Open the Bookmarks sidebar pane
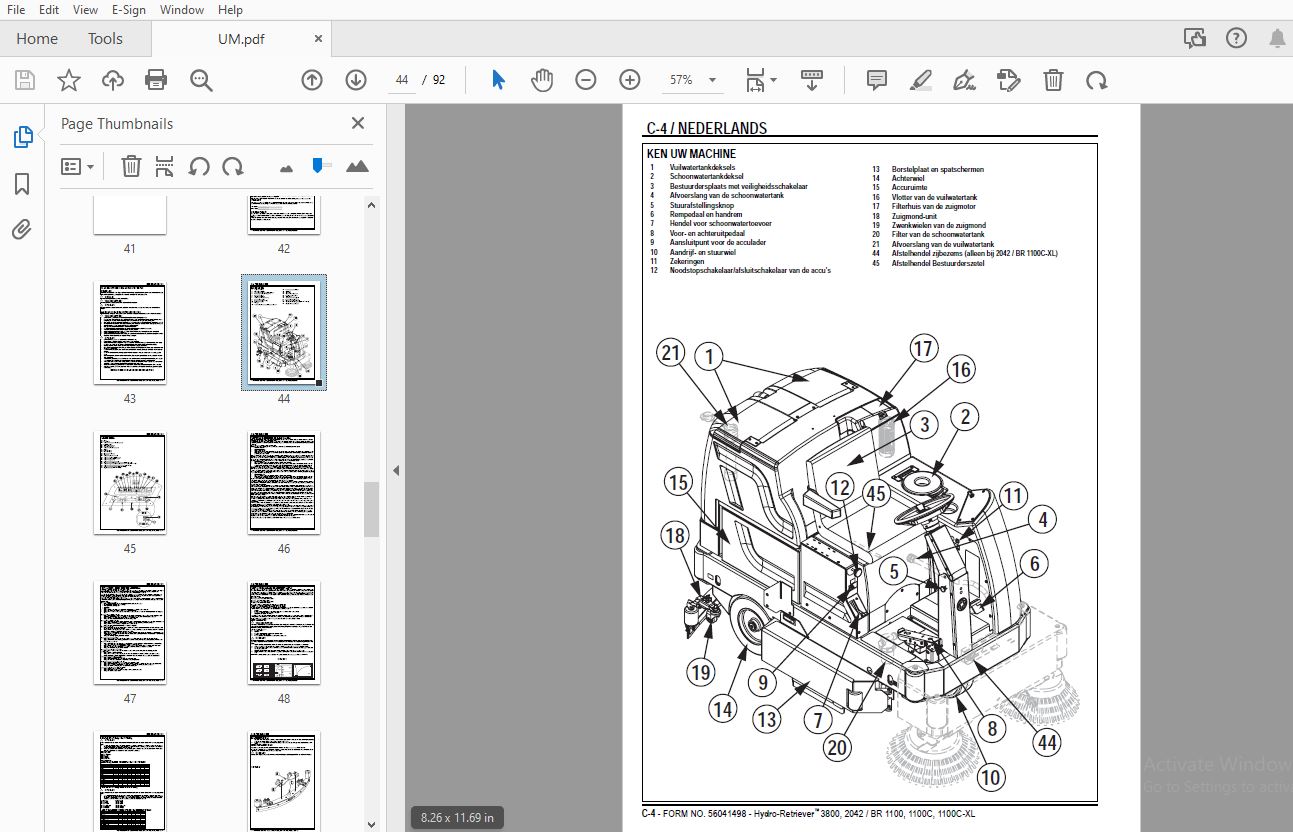1293x832 pixels. pyautogui.click(x=22, y=184)
